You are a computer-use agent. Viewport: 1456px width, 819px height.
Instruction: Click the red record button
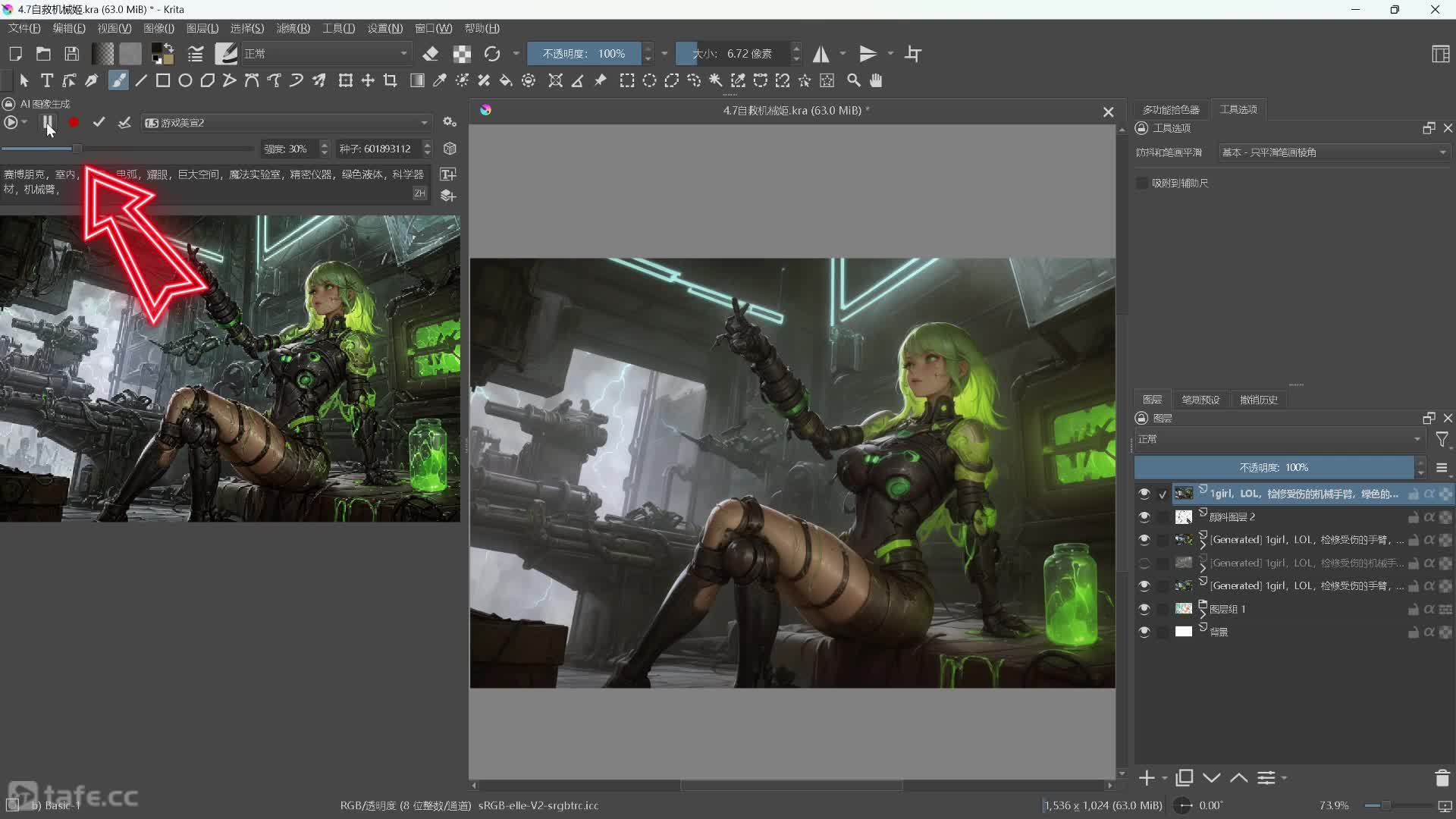(74, 122)
